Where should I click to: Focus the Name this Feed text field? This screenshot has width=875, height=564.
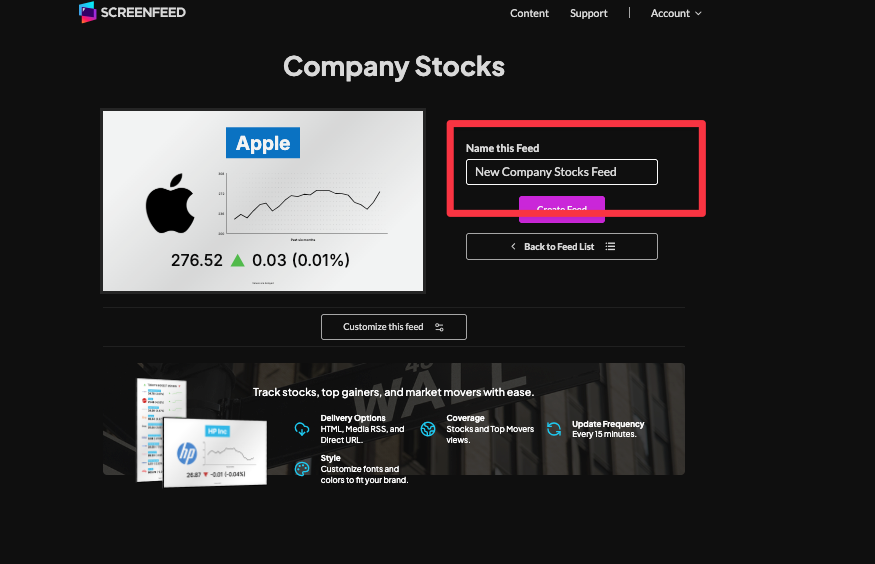click(561, 172)
